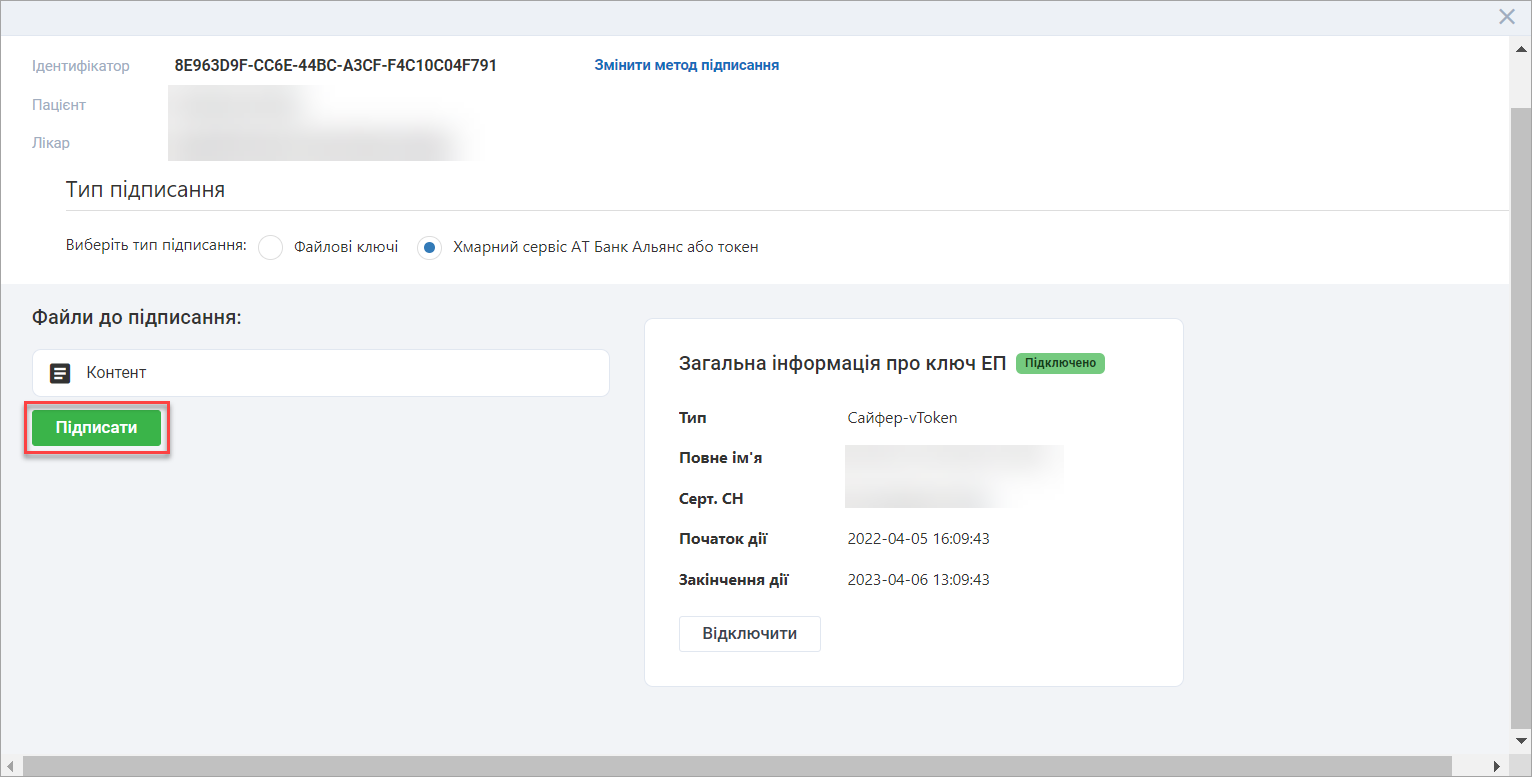The width and height of the screenshot is (1532, 777).
Task: Click the Тип підписання section heading
Action: coord(145,190)
